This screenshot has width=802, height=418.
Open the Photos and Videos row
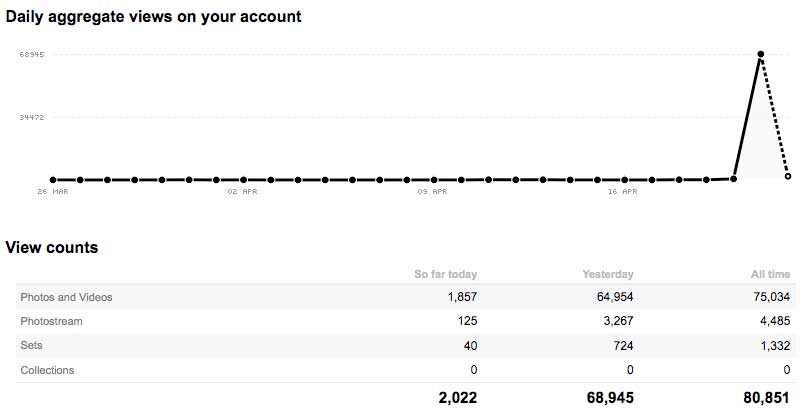(x=66, y=297)
